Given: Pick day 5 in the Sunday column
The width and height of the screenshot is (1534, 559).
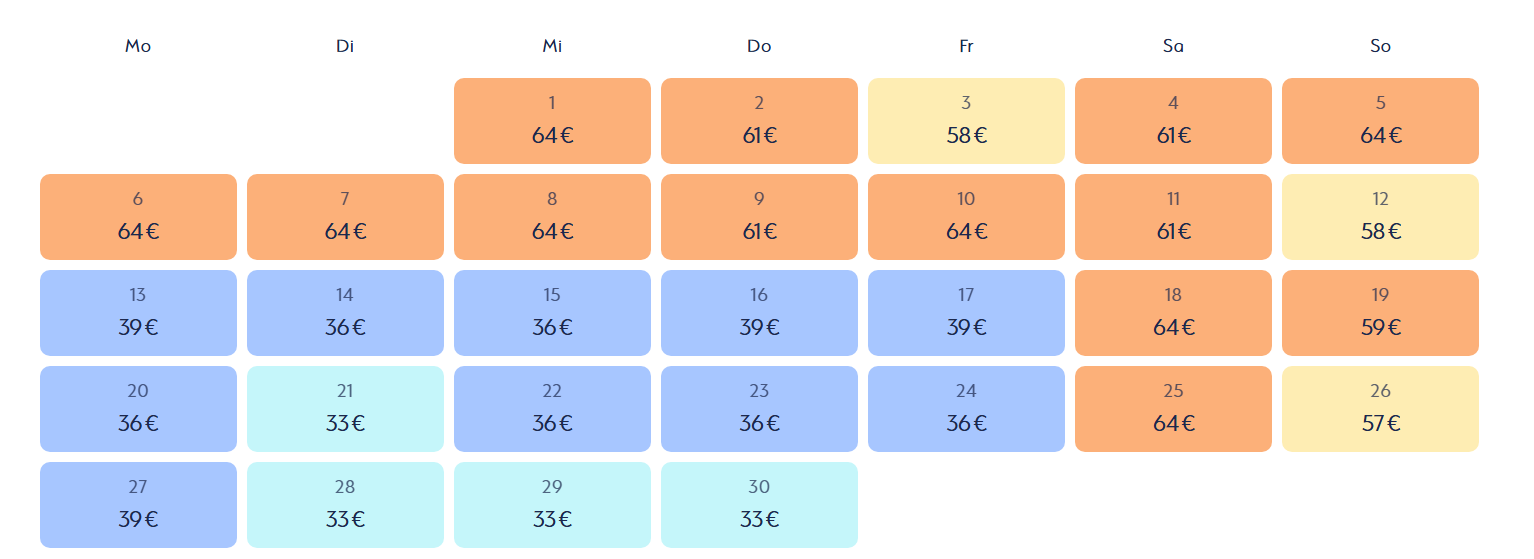Looking at the screenshot, I should pyautogui.click(x=1380, y=121).
